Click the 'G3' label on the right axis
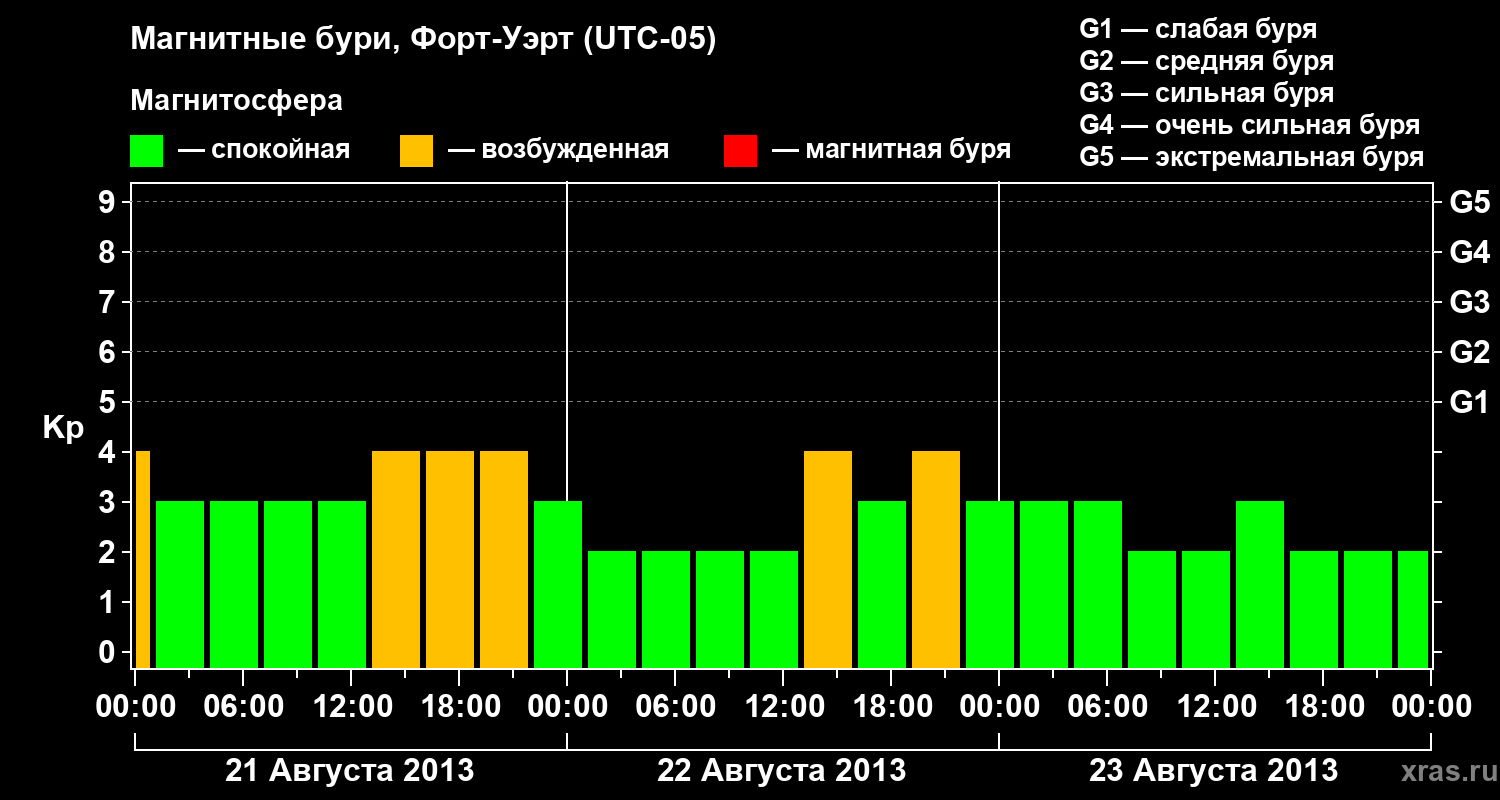This screenshot has width=1500, height=800. click(1469, 302)
